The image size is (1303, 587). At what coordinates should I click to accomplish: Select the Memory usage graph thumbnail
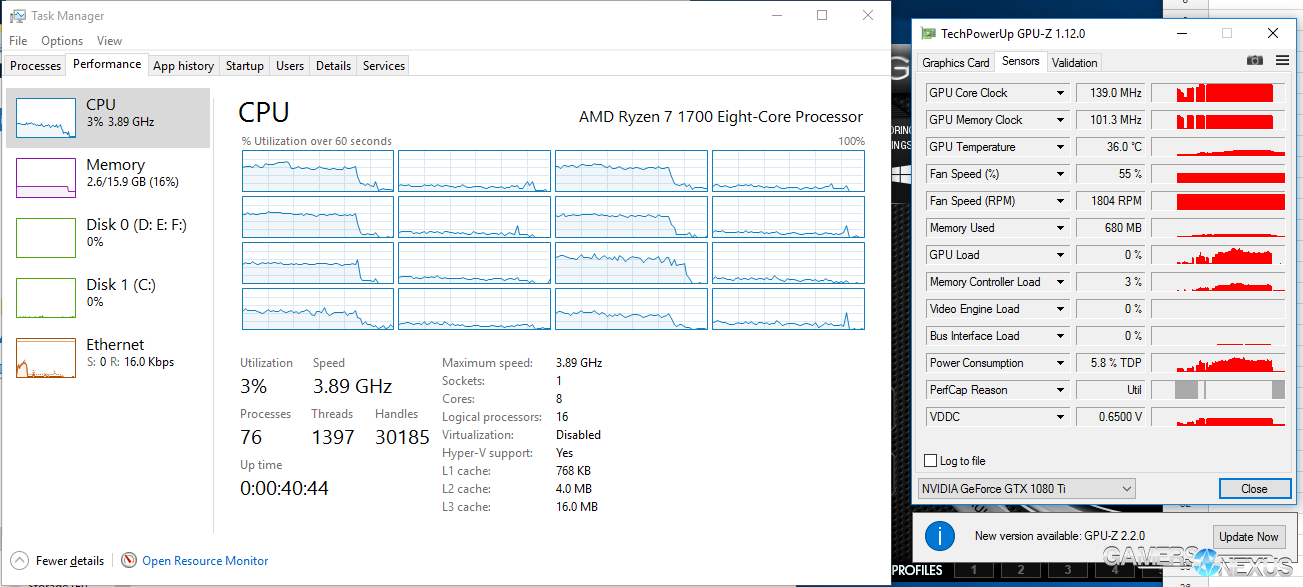(46, 178)
